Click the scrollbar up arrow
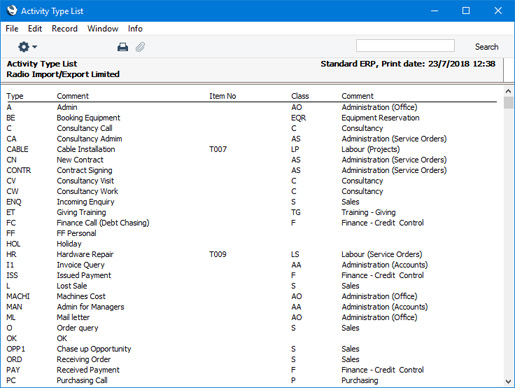Screen dimensions: 515x388 508,91
